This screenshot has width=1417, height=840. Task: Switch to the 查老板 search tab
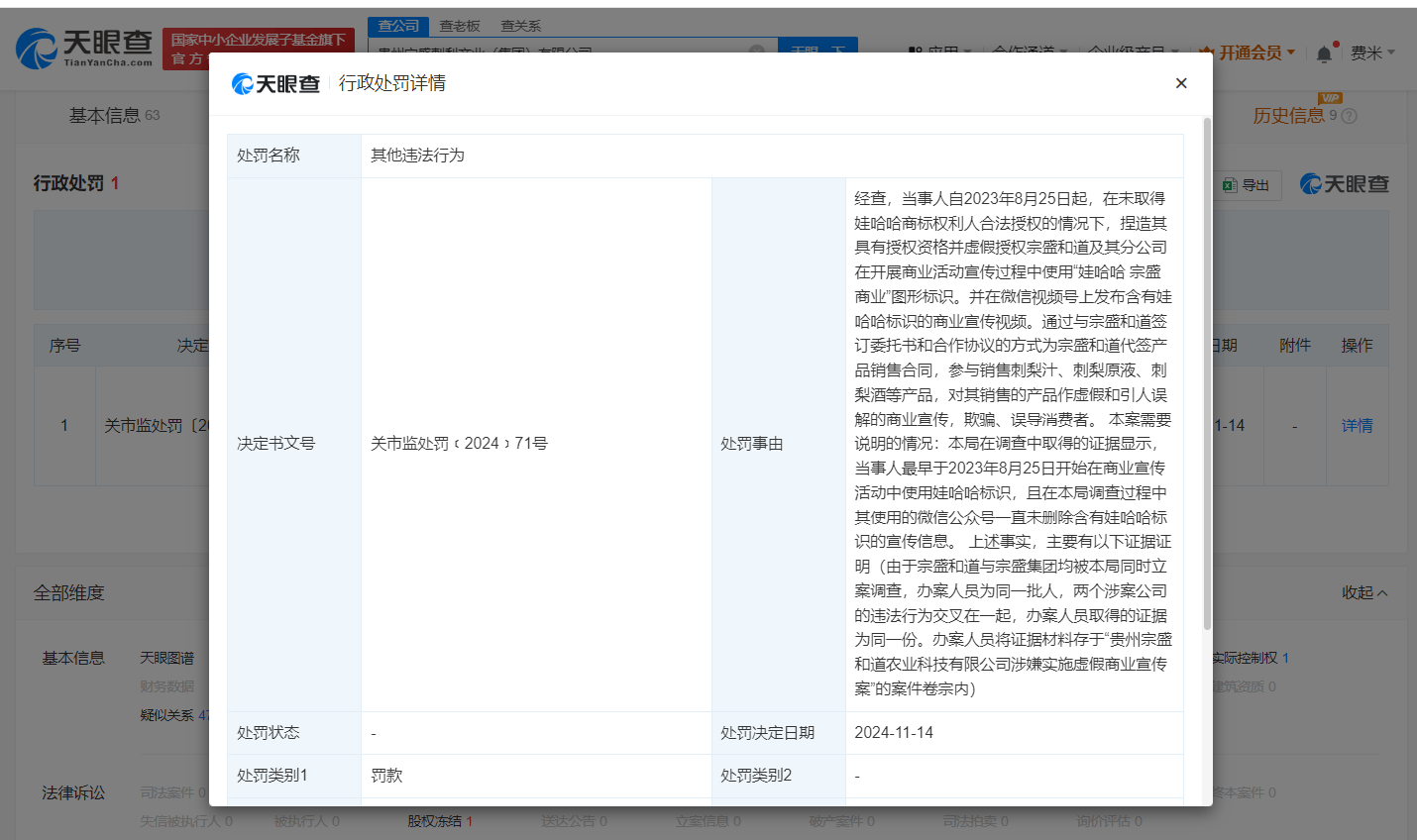coord(460,26)
